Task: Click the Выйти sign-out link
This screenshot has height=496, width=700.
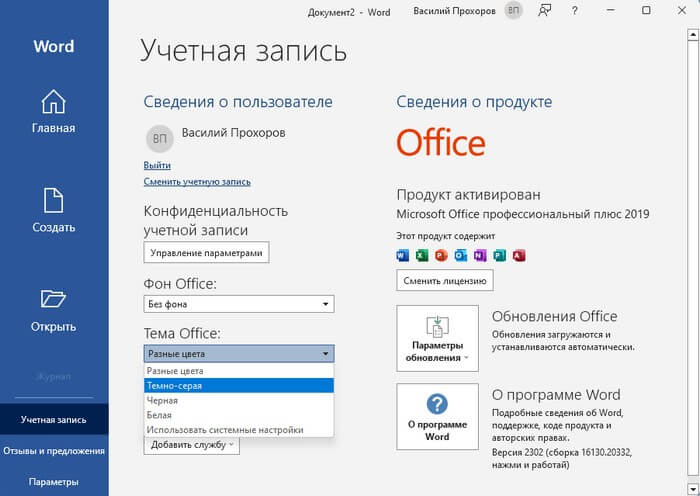Action: point(156,165)
